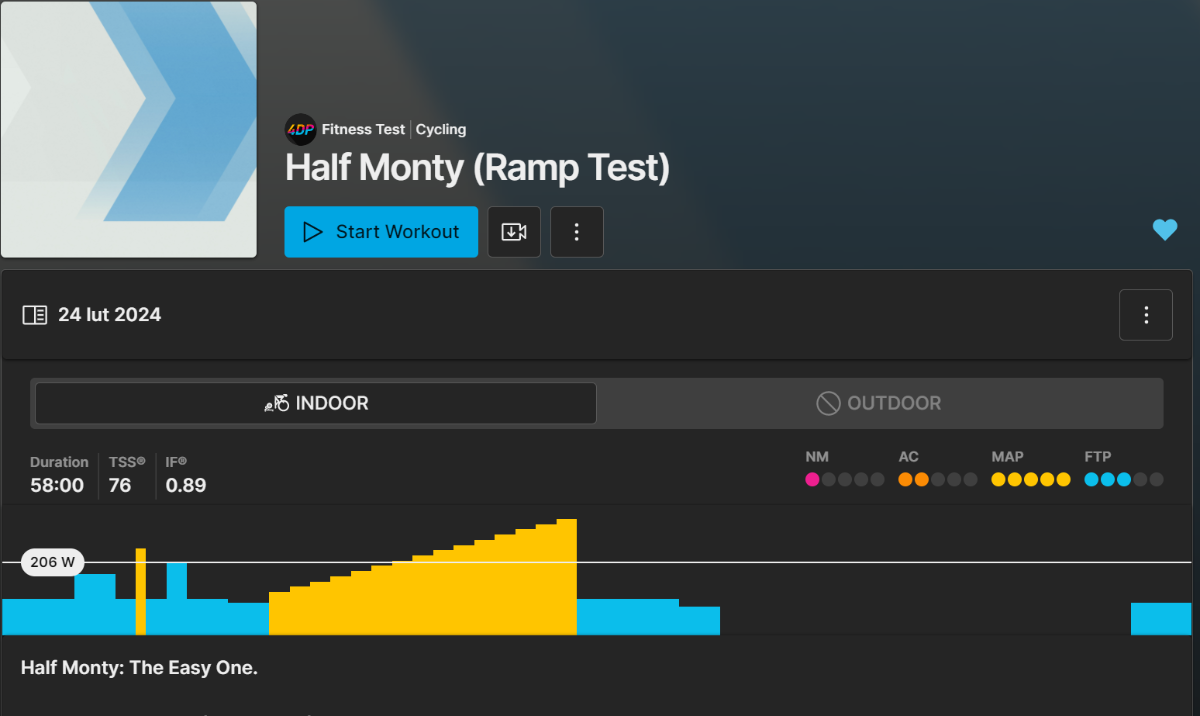This screenshot has width=1200, height=716.
Task: Click the notebook icon beside 24 lut 2024
Action: pyautogui.click(x=34, y=315)
